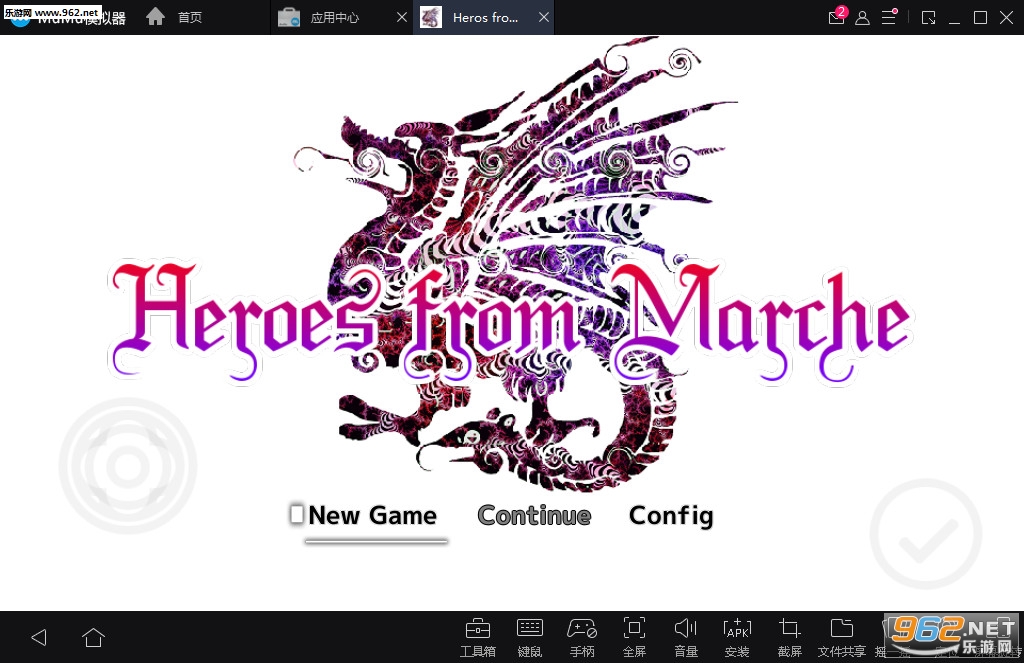Click 安装 APK install icon

click(x=737, y=638)
